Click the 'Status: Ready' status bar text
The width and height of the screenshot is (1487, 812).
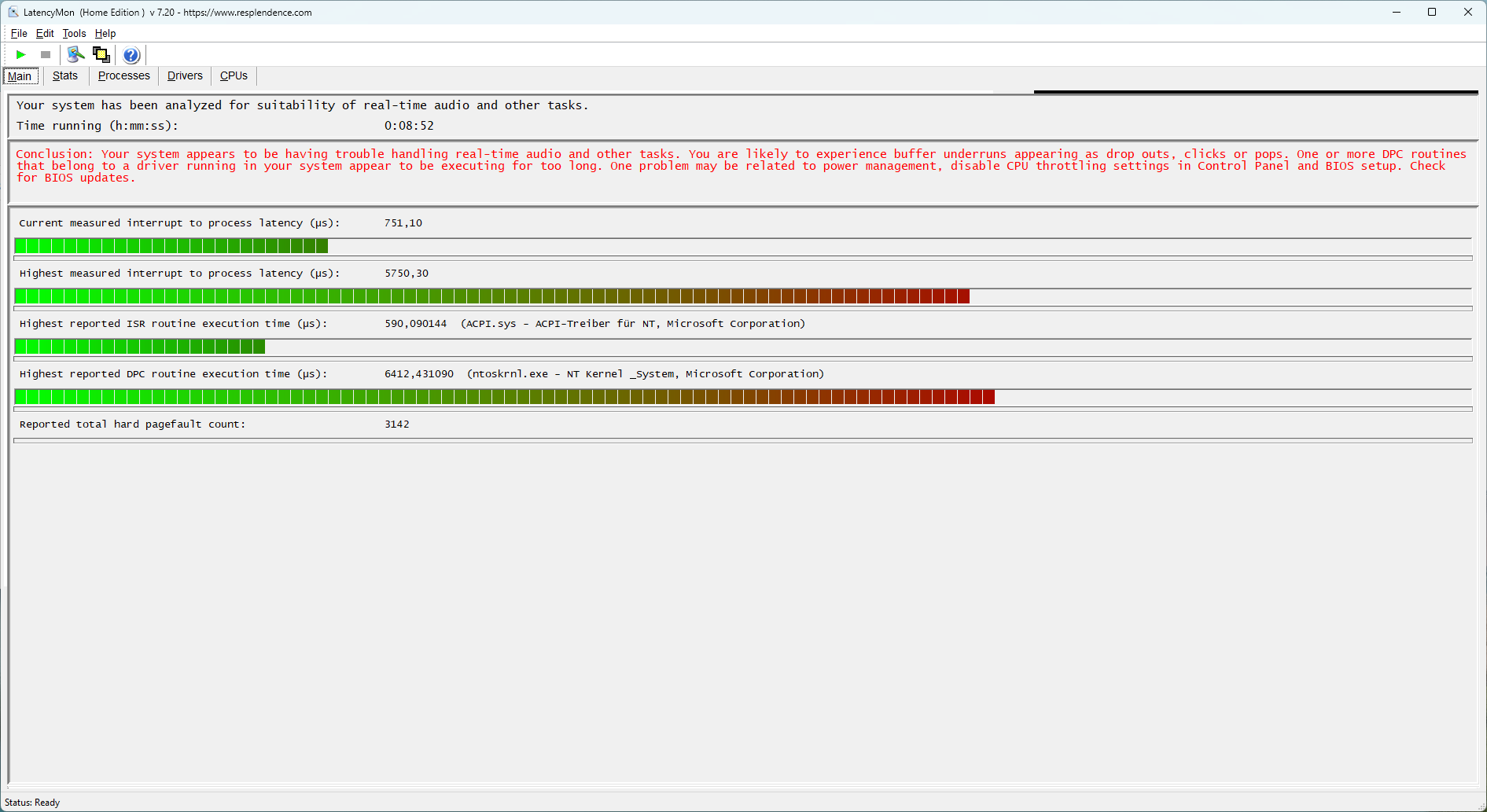click(x=32, y=803)
